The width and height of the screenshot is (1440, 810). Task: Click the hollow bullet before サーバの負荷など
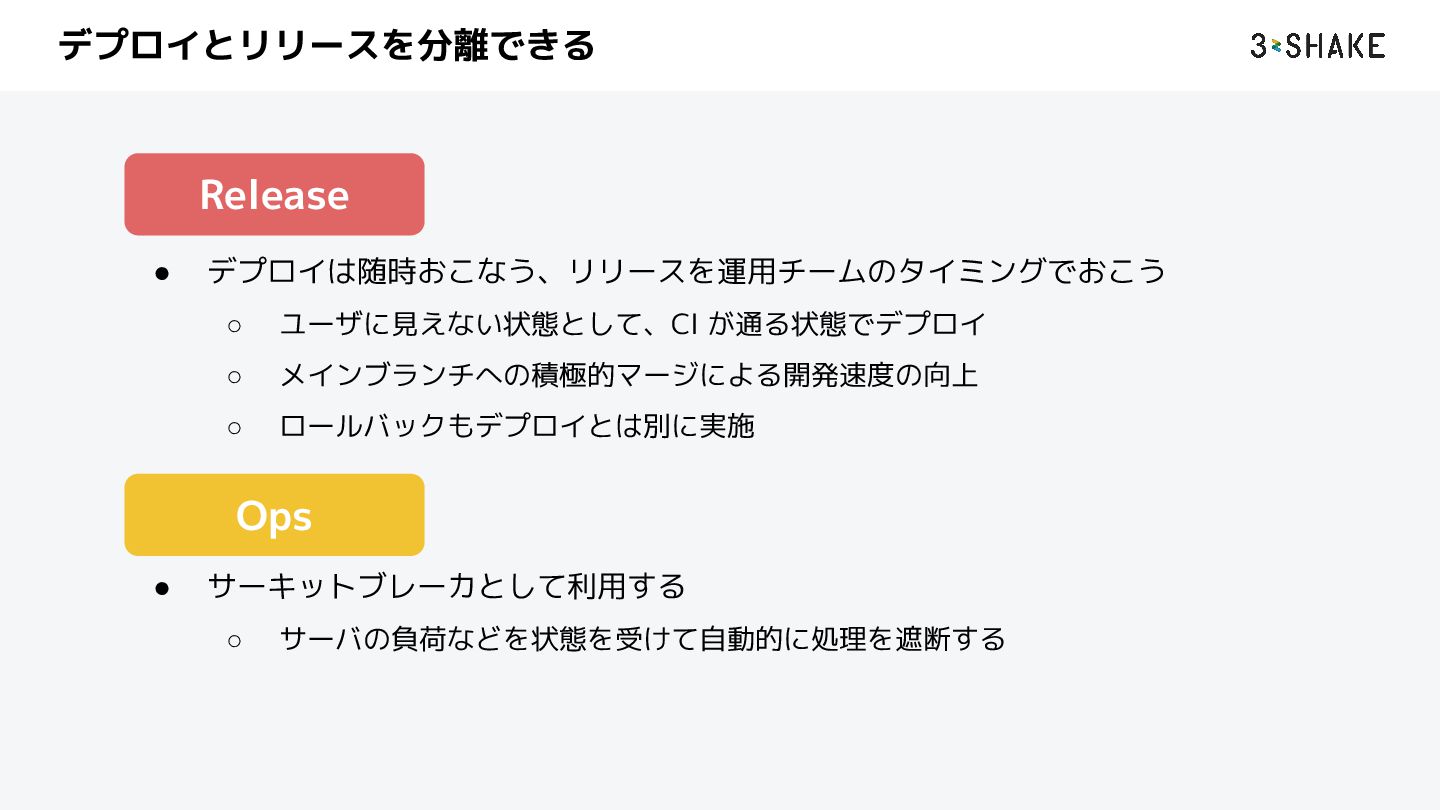click(x=234, y=640)
